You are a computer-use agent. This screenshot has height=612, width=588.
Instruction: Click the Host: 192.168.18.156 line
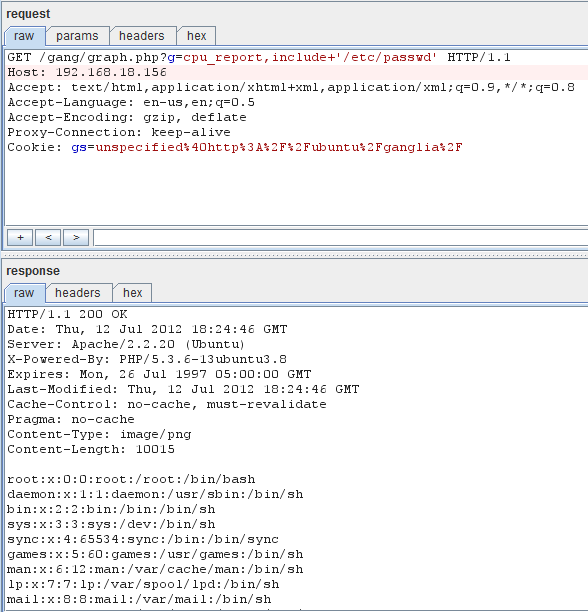coord(87,73)
